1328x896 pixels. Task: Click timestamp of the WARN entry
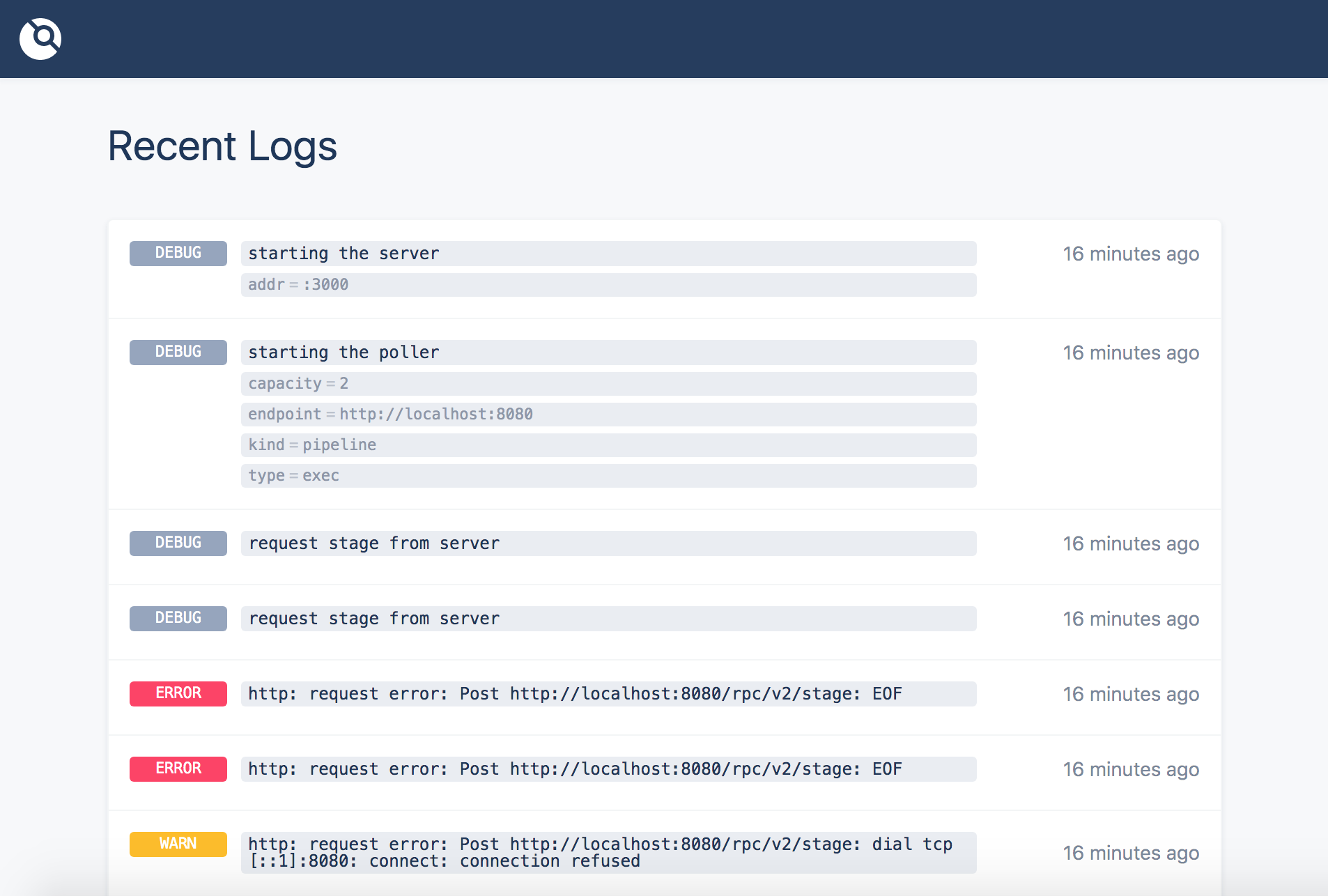(1131, 853)
